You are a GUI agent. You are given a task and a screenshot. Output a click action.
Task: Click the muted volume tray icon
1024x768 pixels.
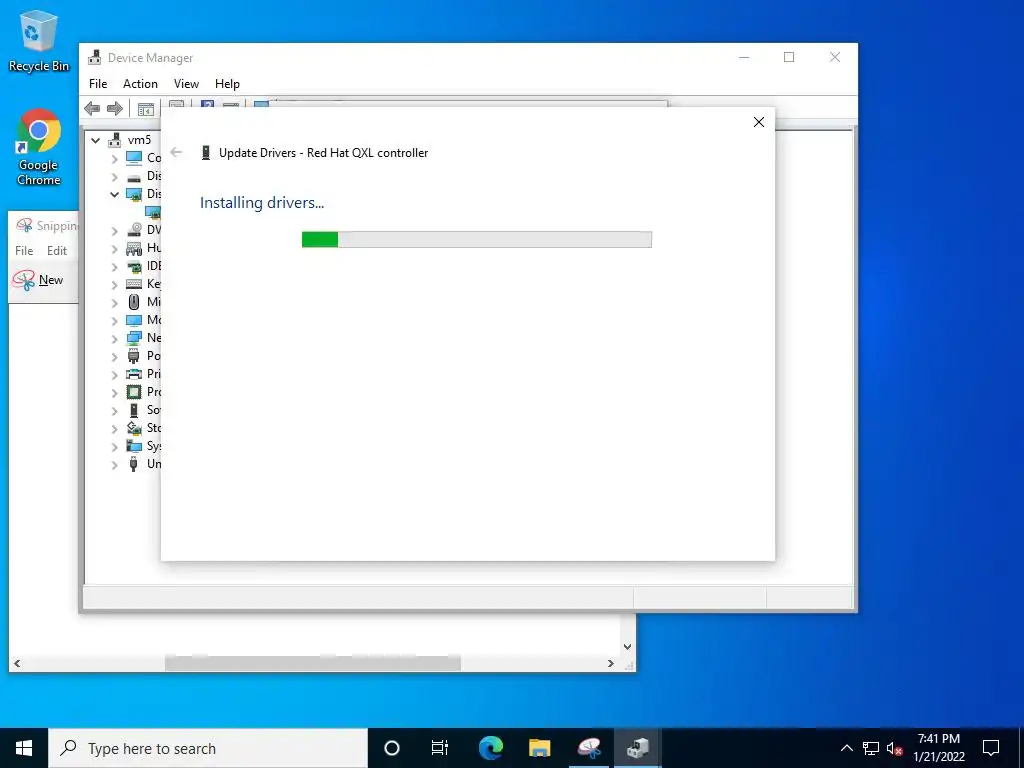tap(895, 748)
